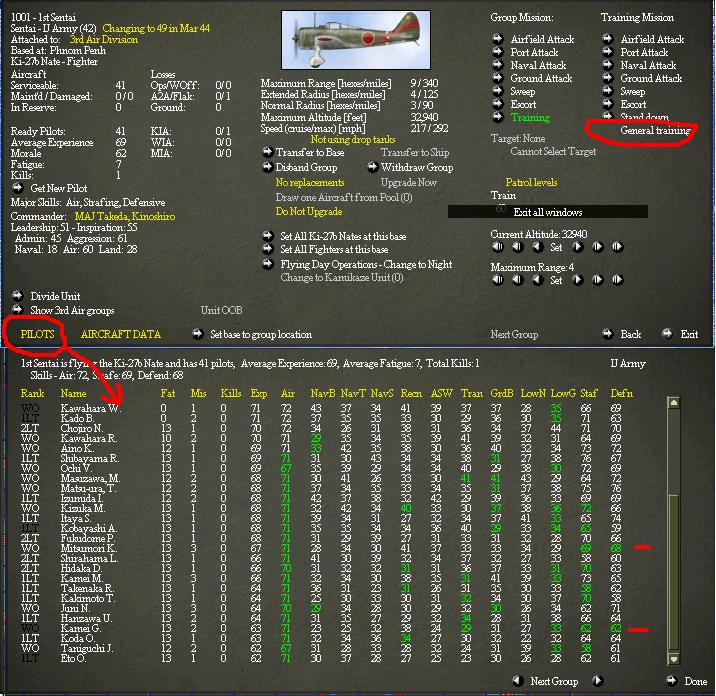Sort pilots by the Exp column header
The height and width of the screenshot is (696, 716).
click(258, 393)
